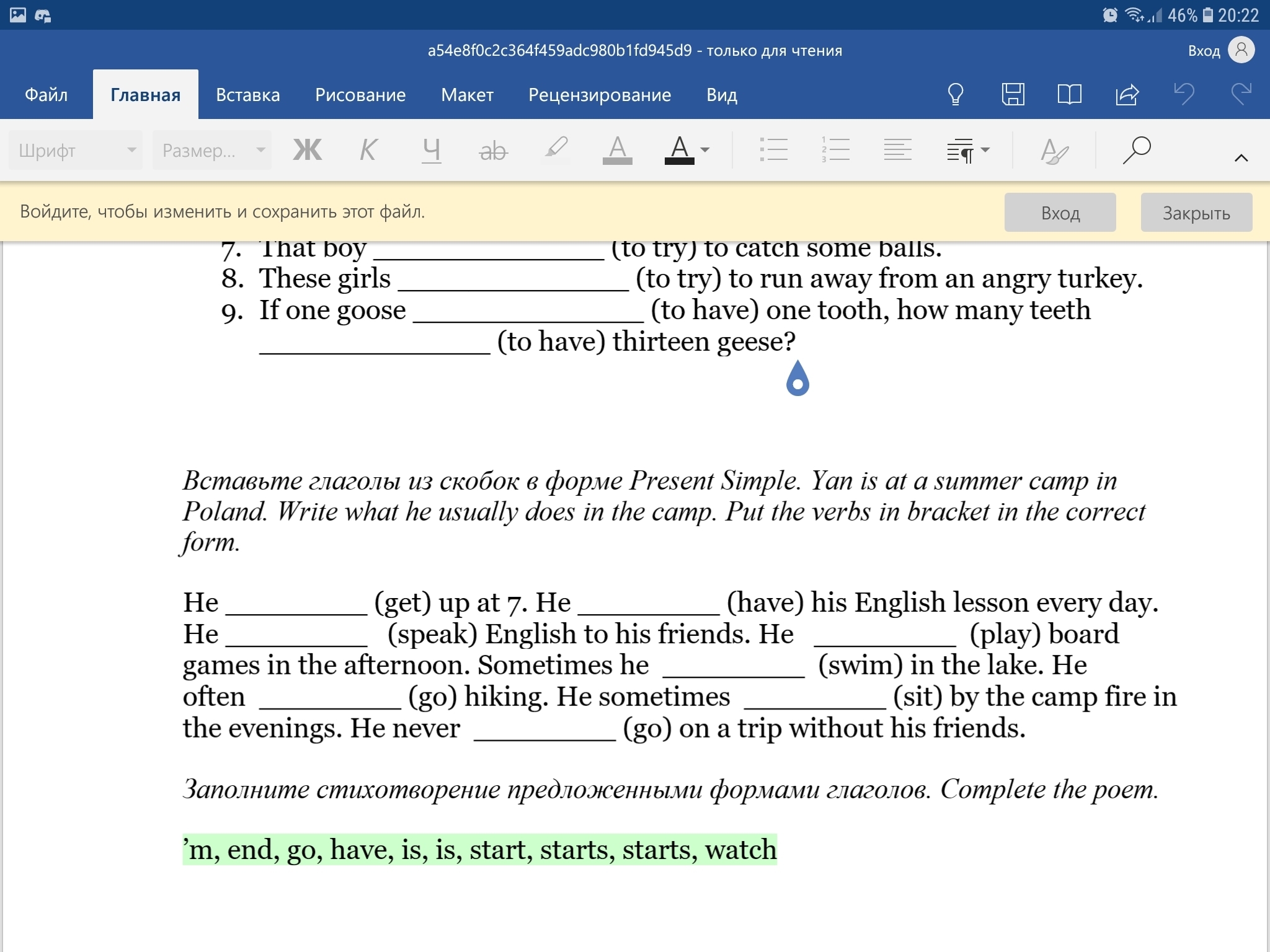Toggle bold Ж formatting

pyautogui.click(x=307, y=150)
